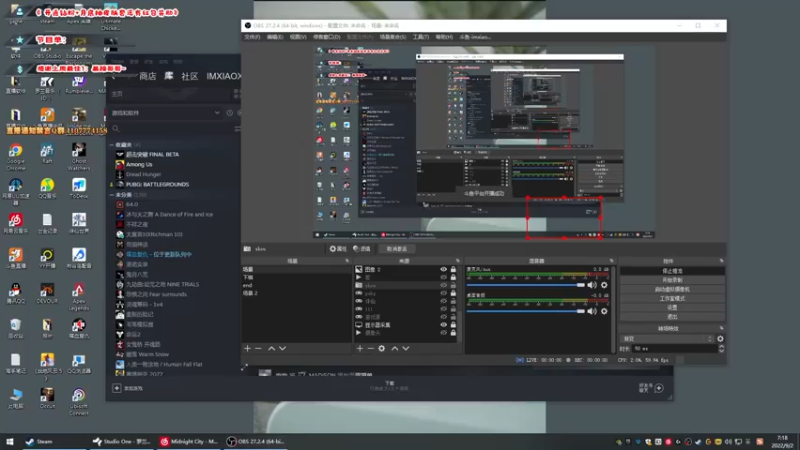Open the scene transition type dropdown
800x450 pixels.
(667, 339)
